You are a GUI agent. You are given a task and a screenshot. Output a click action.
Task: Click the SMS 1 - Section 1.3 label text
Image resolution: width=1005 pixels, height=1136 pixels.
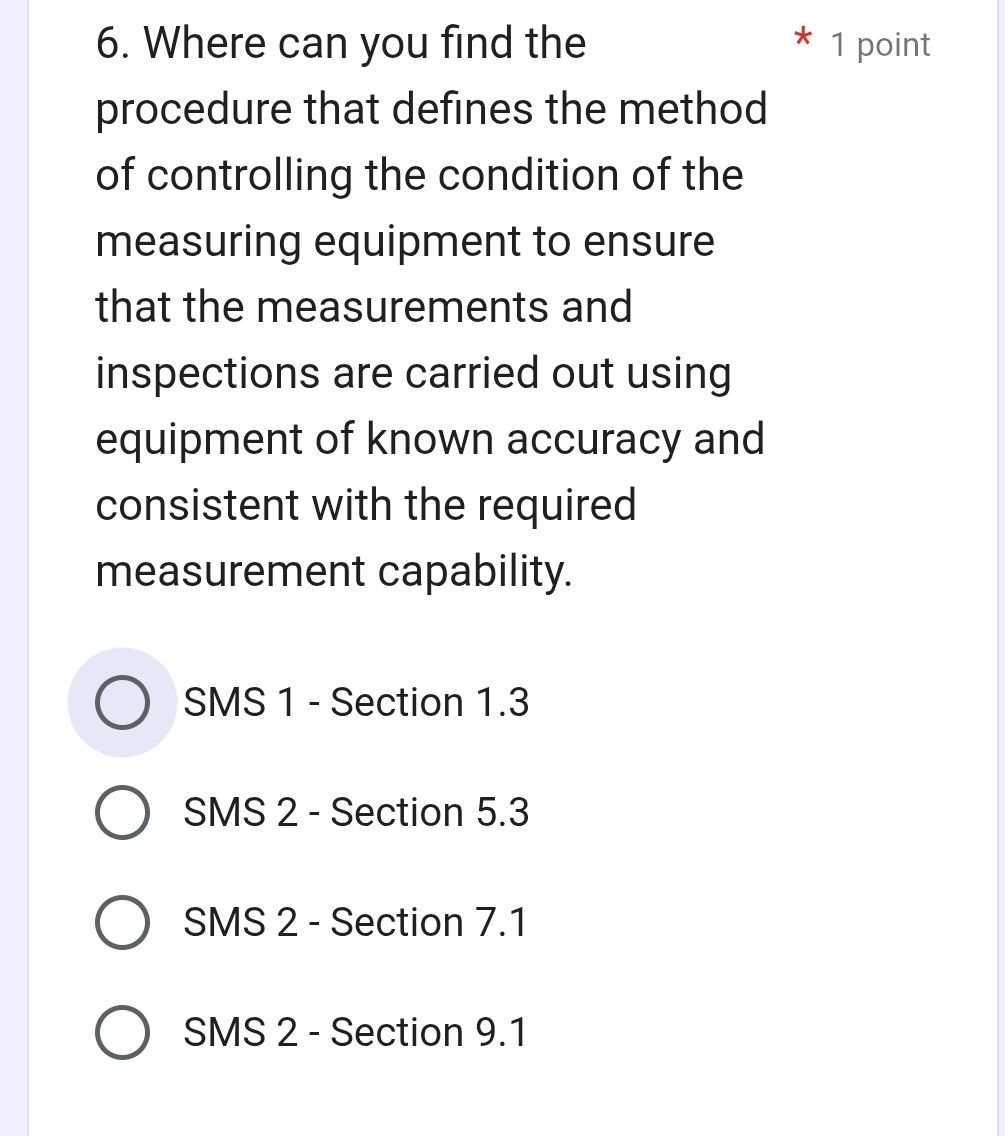356,703
